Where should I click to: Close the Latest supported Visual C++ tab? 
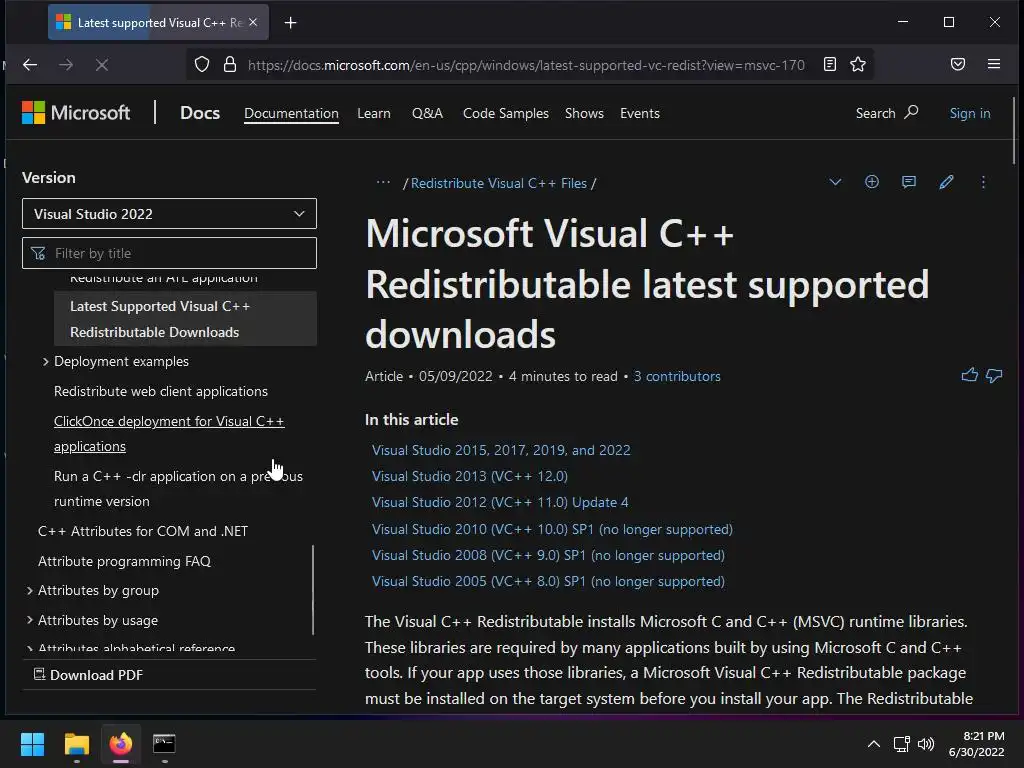pyautogui.click(x=253, y=22)
